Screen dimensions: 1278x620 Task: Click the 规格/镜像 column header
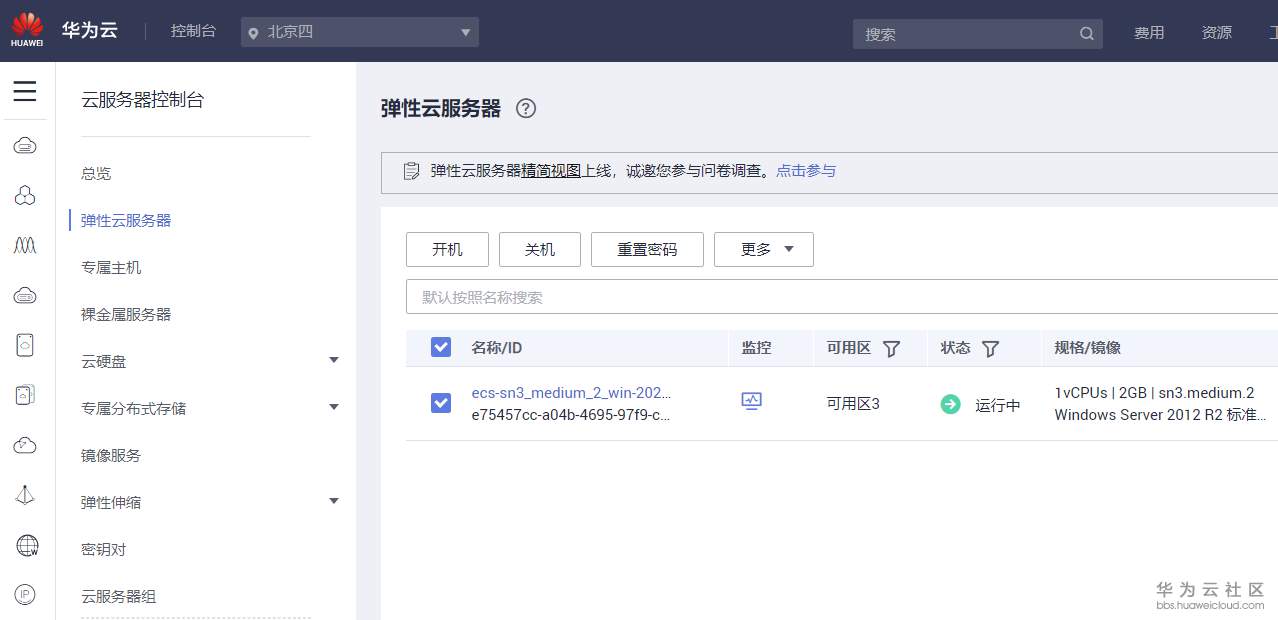tap(1088, 348)
